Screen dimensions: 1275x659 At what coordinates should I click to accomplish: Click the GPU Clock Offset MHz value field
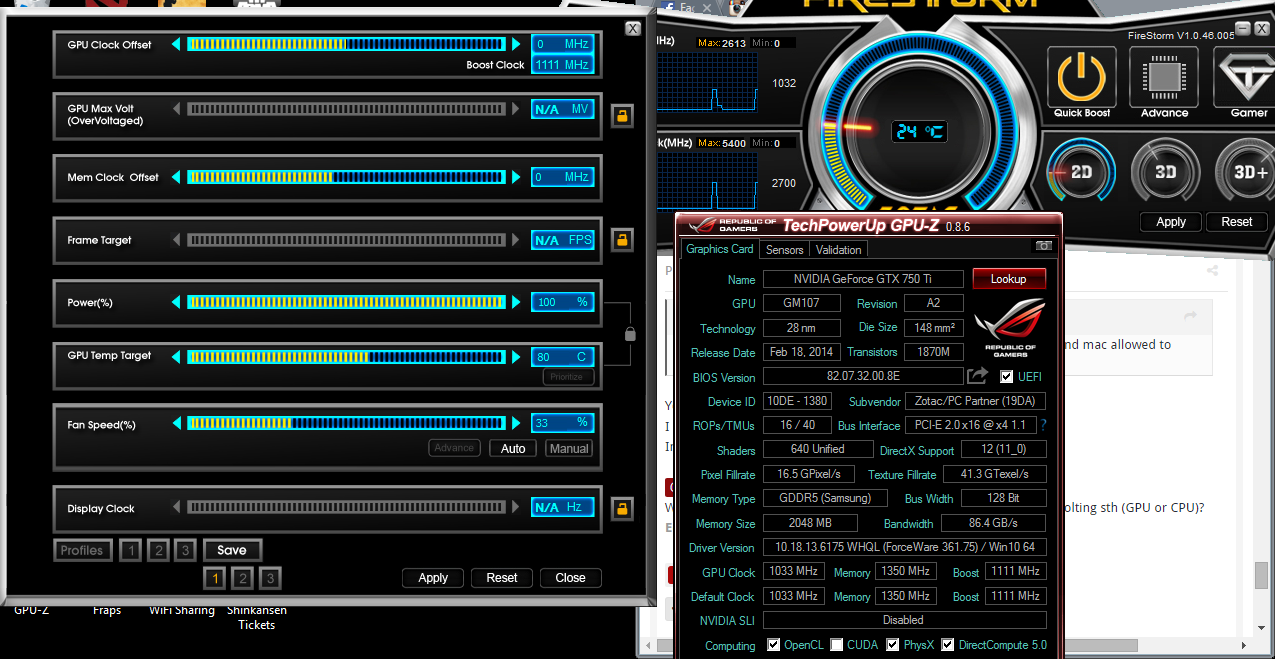pos(563,44)
